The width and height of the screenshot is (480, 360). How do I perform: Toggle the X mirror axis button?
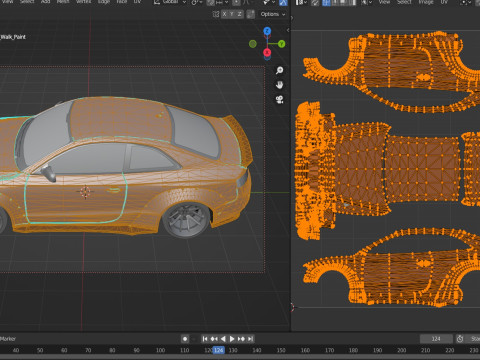coord(224,14)
